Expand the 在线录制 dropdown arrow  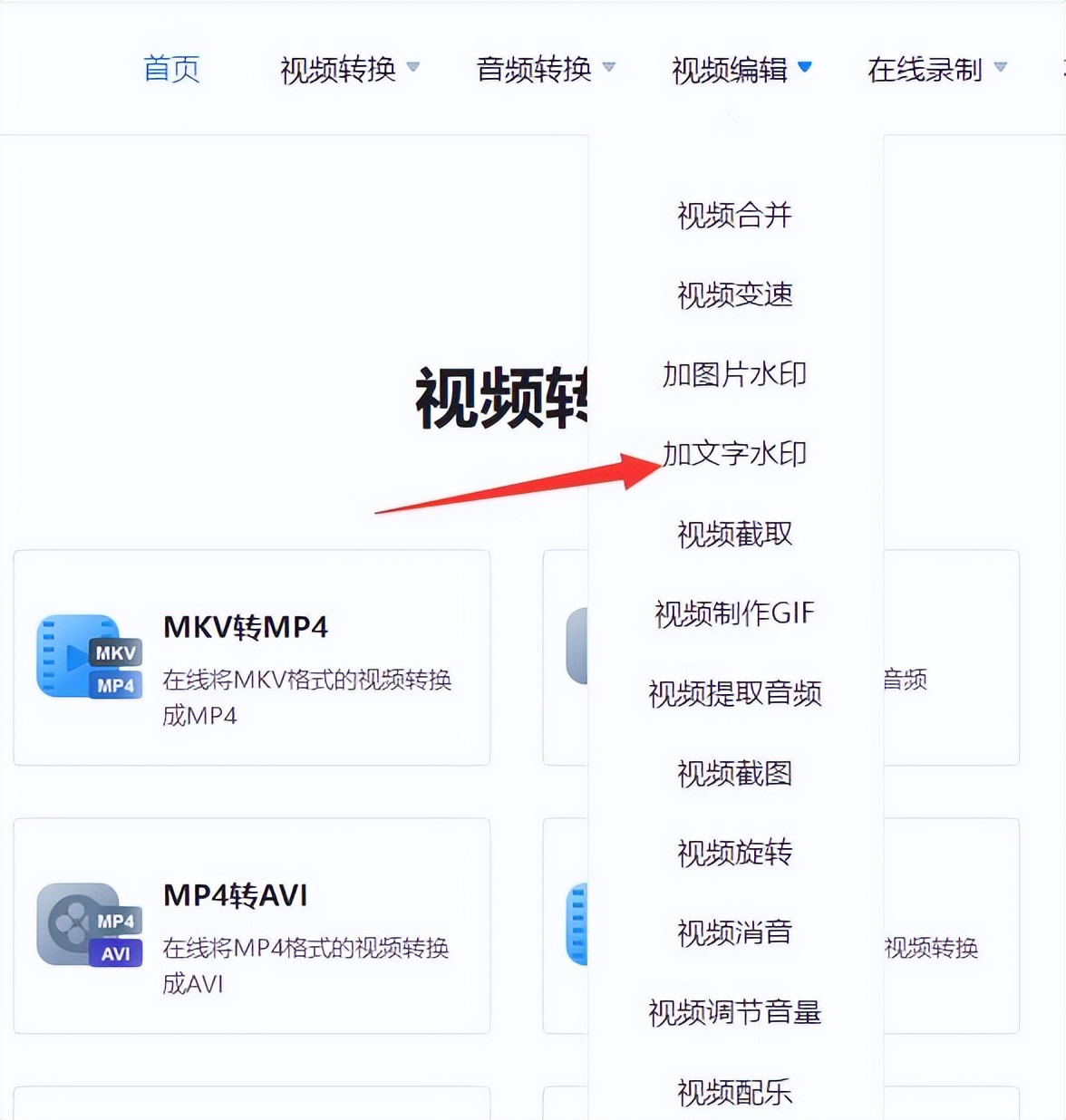[x=1001, y=67]
